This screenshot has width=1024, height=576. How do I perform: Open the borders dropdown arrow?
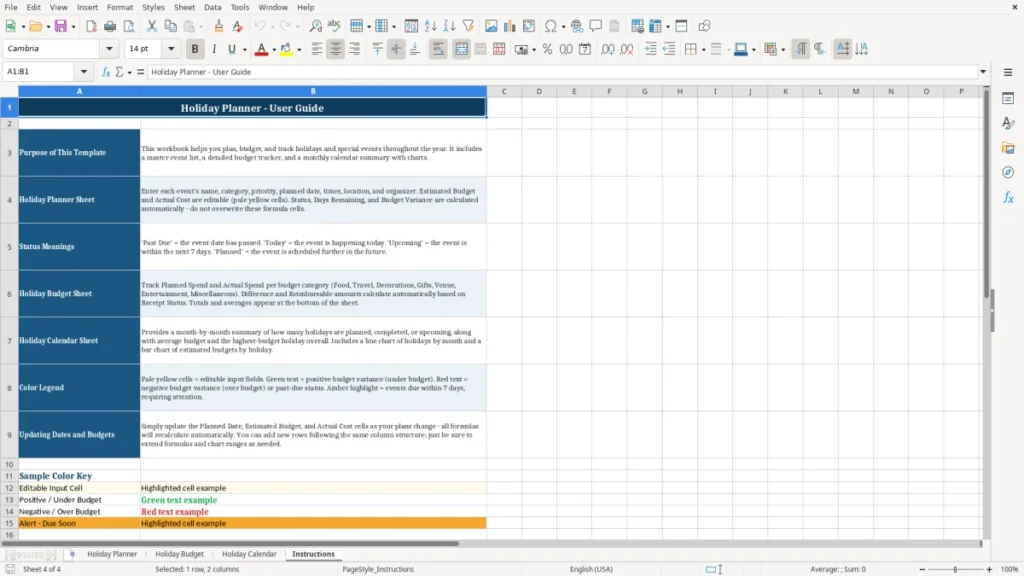click(703, 49)
